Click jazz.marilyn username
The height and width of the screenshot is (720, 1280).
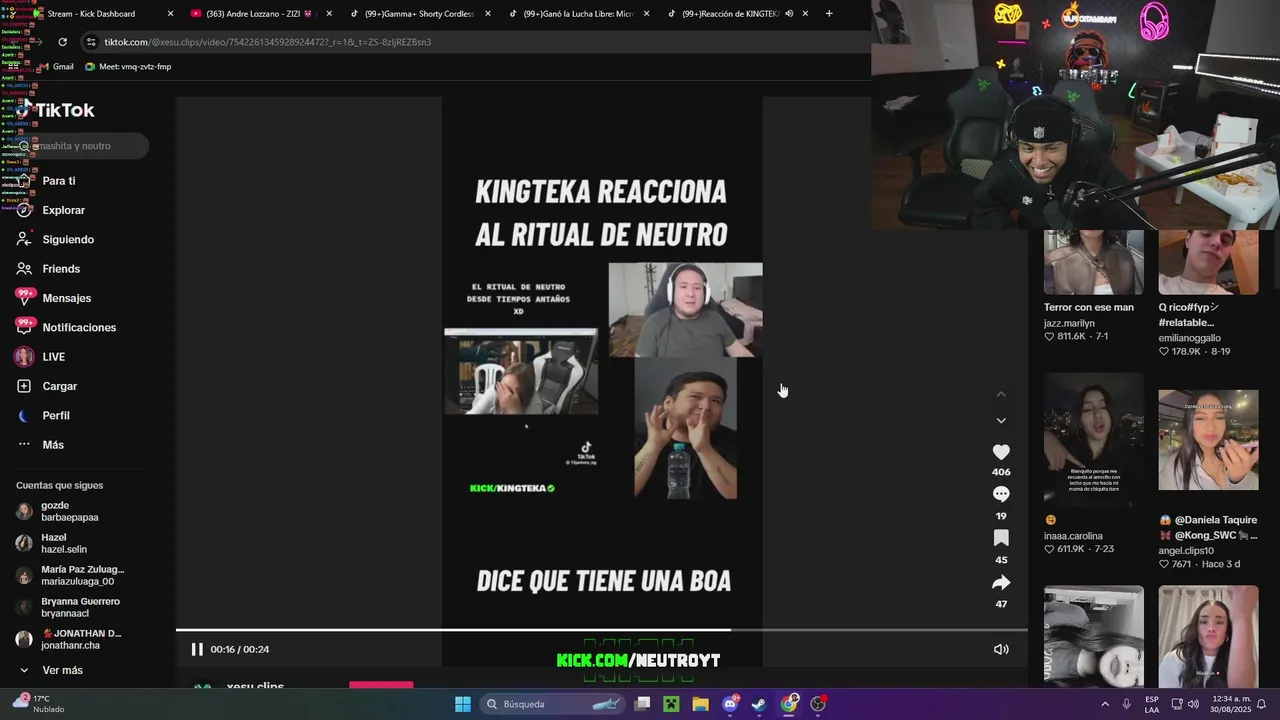pyautogui.click(x=1069, y=324)
